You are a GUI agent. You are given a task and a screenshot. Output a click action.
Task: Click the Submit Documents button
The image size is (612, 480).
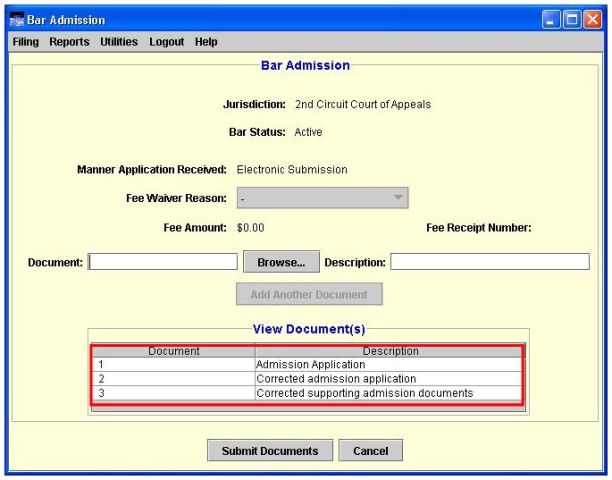(270, 451)
